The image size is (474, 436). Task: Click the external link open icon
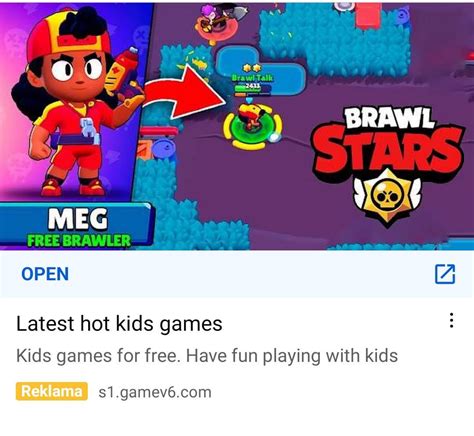(x=445, y=274)
